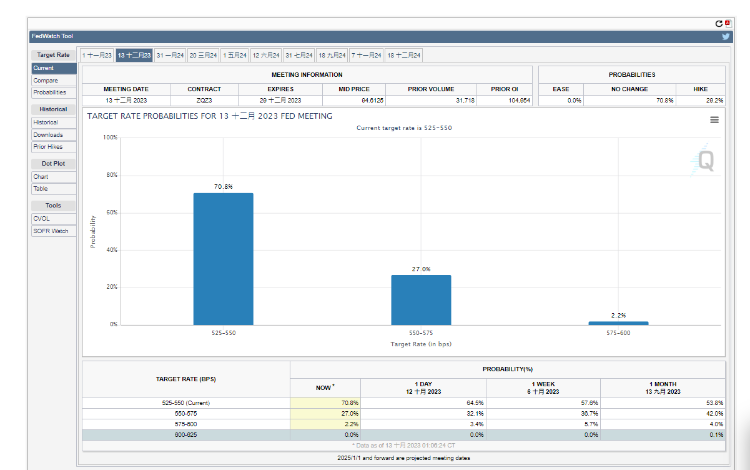Switch to the 31 一月24 meeting tab

pos(170,55)
